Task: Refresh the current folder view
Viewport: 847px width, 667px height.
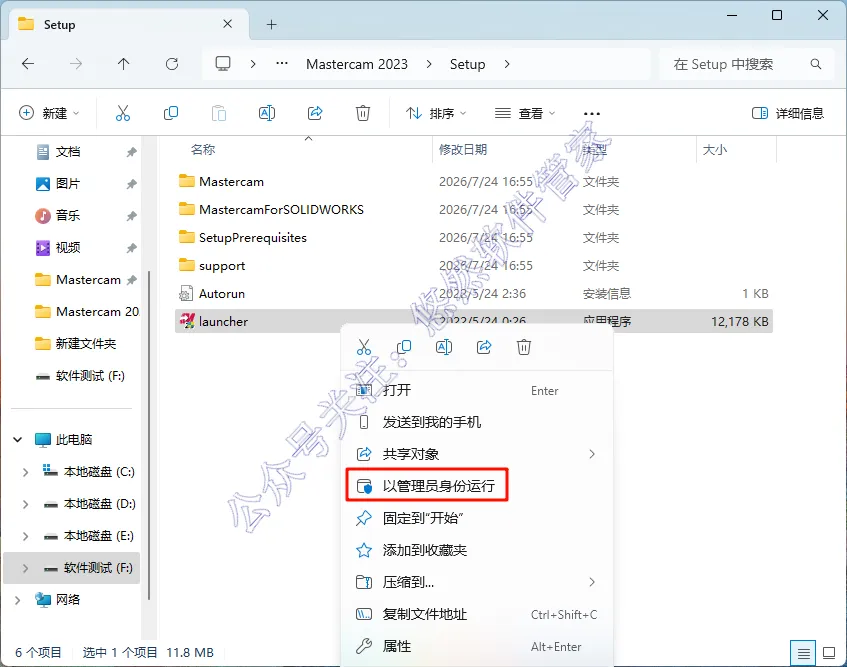Action: click(x=172, y=64)
